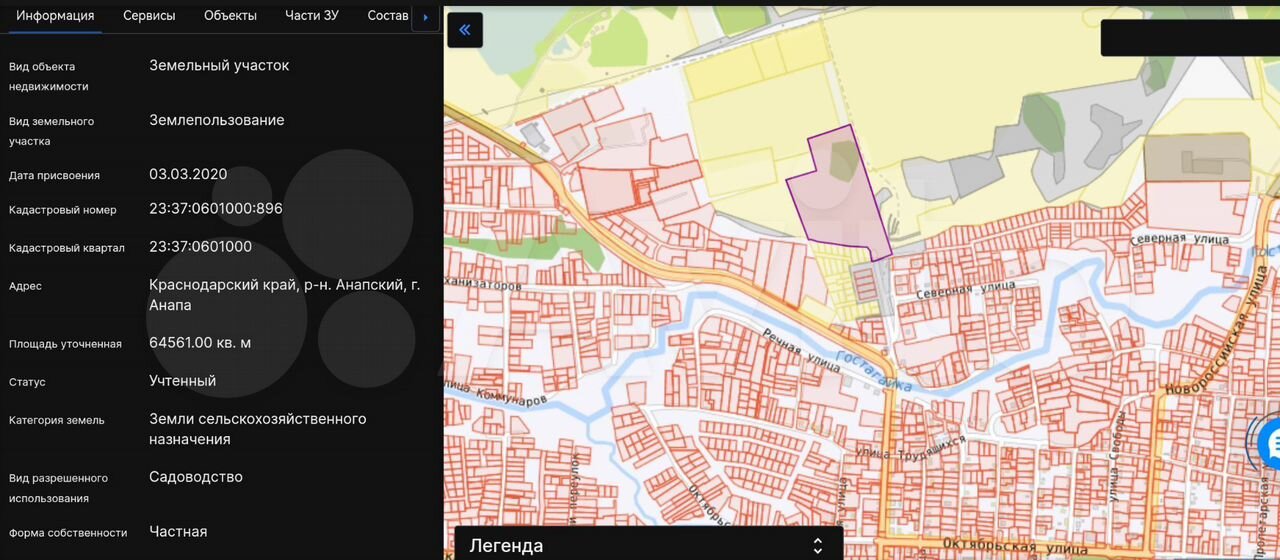Click cadastral number 23:37:0601000:896

point(216,209)
